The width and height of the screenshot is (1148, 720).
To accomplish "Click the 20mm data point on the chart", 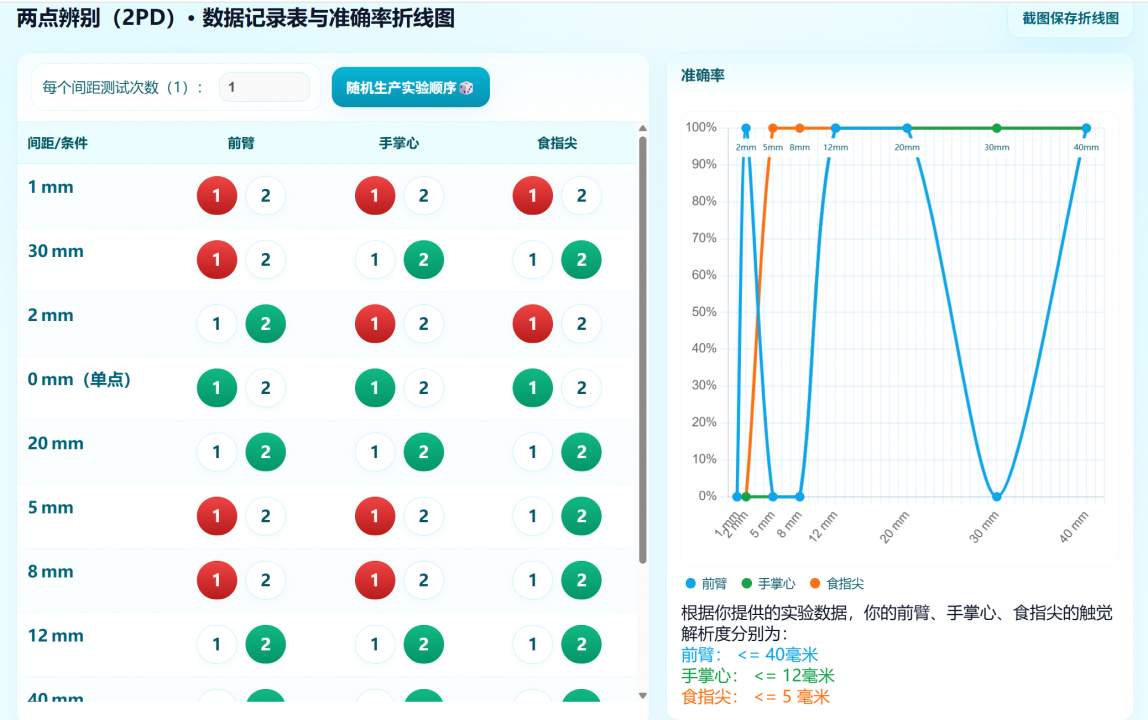I will pyautogui.click(x=907, y=128).
